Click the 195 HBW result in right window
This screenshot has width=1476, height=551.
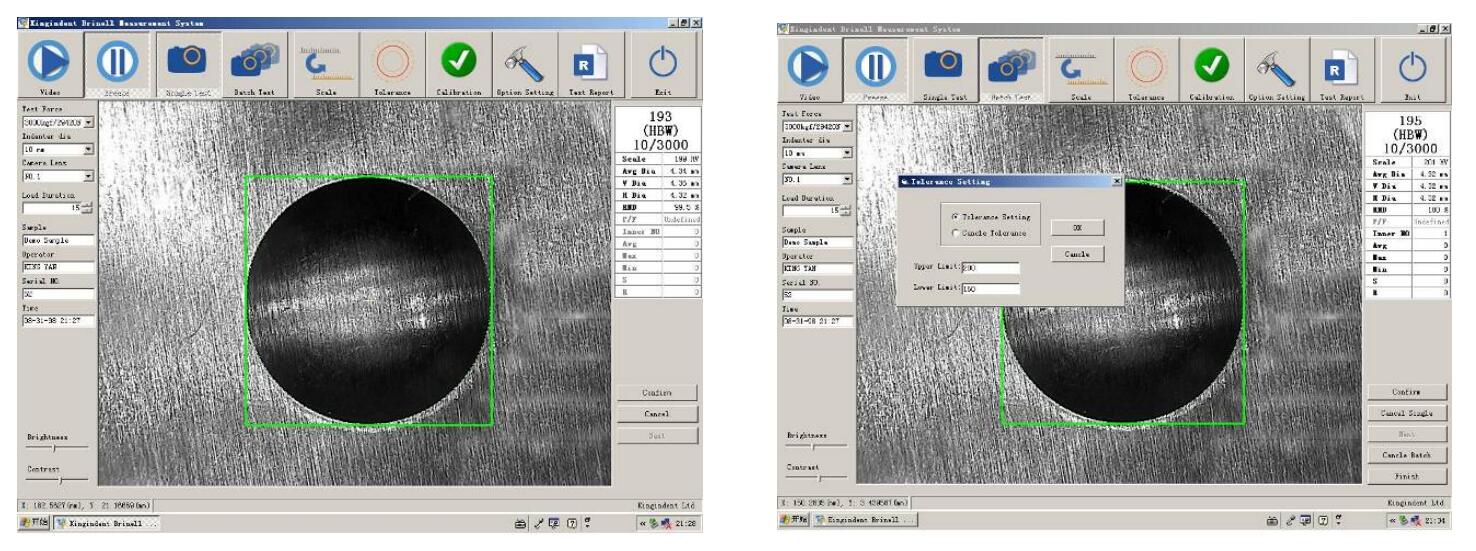1410,133
